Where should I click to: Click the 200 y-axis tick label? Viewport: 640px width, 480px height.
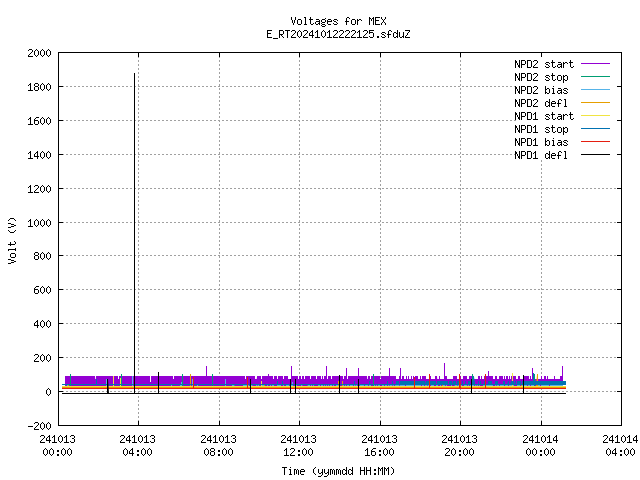coord(42,358)
